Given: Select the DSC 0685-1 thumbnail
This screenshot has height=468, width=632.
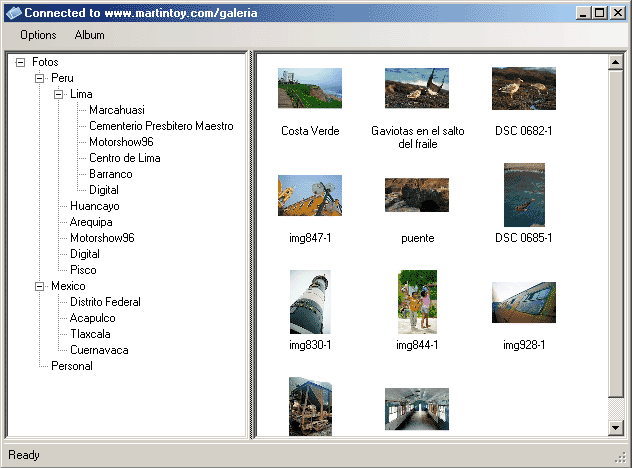Looking at the screenshot, I should (x=524, y=195).
